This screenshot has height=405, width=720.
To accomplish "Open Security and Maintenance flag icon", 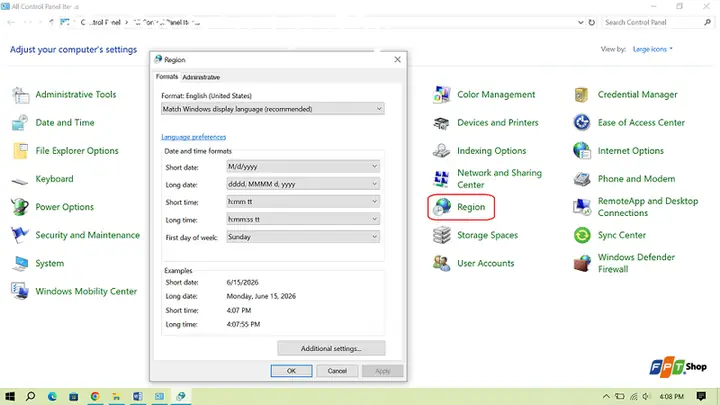I will tap(20, 235).
